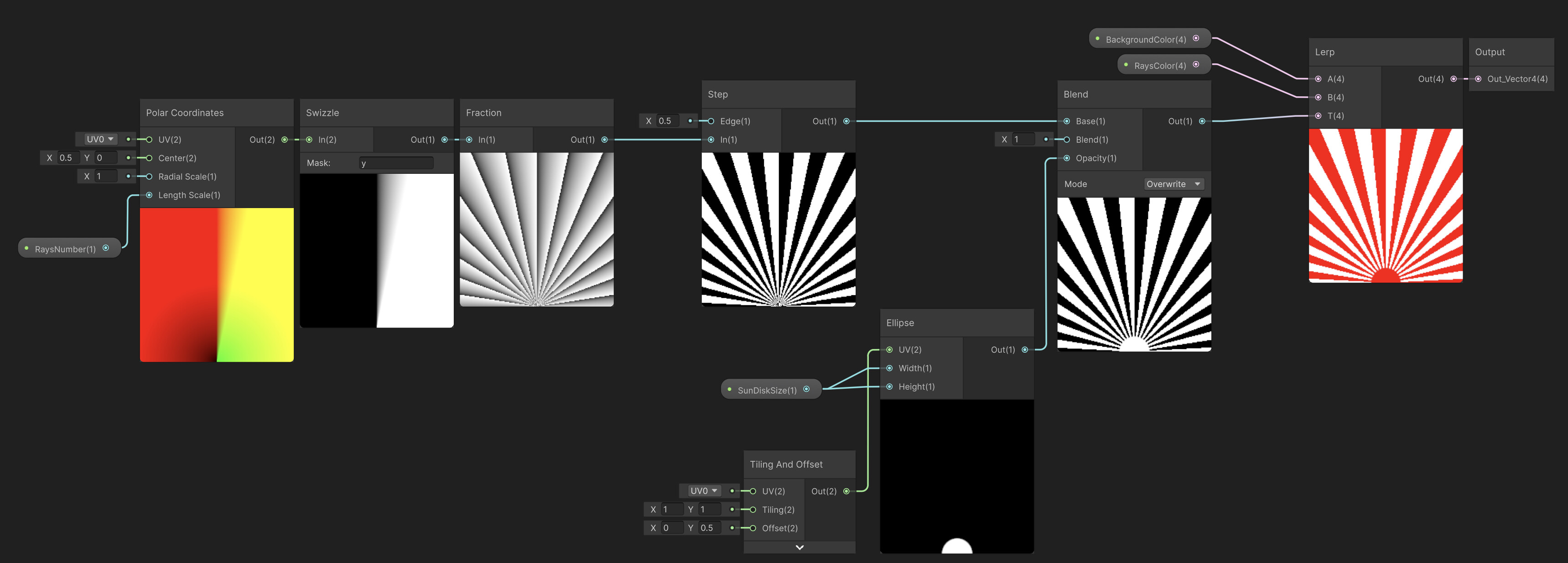Open the Tiling And Offset UV0 dropdown
The width and height of the screenshot is (1568, 563).
[x=703, y=490]
